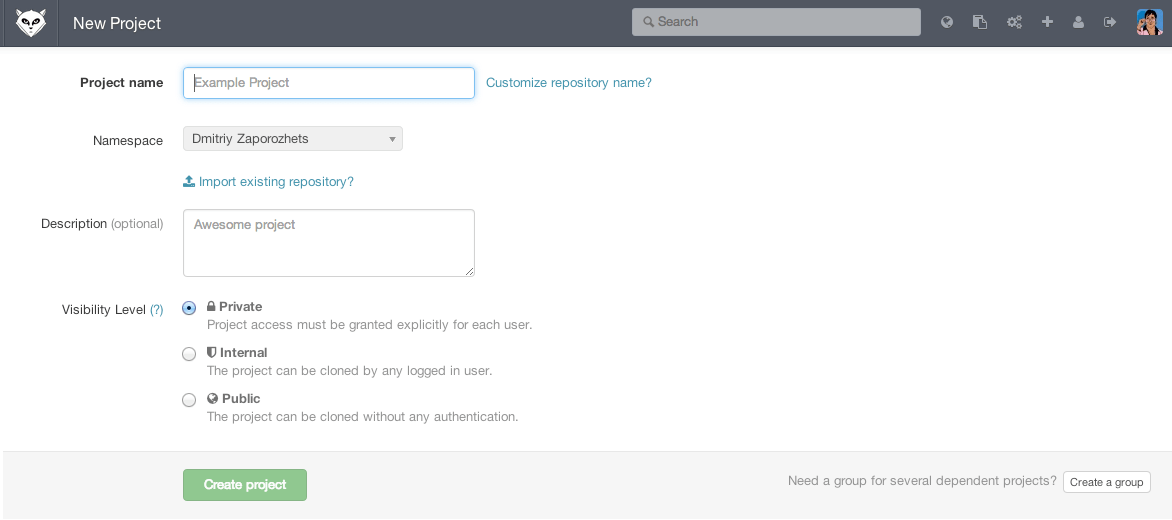Click the plus icon for new project
The height and width of the screenshot is (520, 1172).
pyautogui.click(x=1047, y=22)
